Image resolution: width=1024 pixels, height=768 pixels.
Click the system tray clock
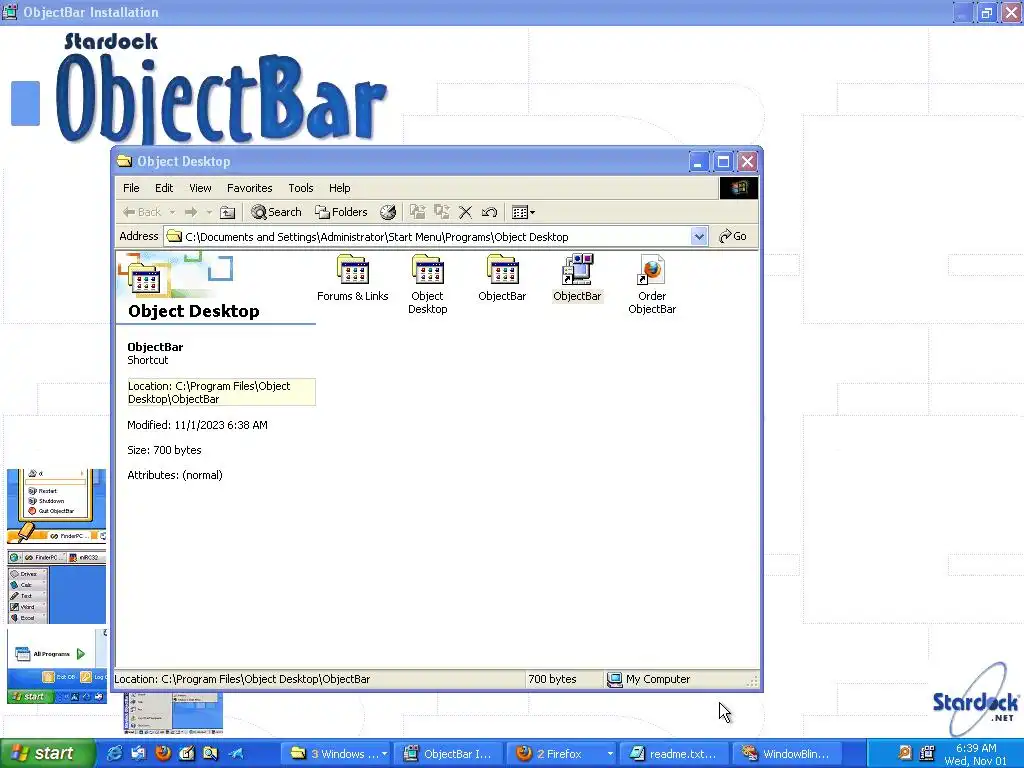[976, 754]
